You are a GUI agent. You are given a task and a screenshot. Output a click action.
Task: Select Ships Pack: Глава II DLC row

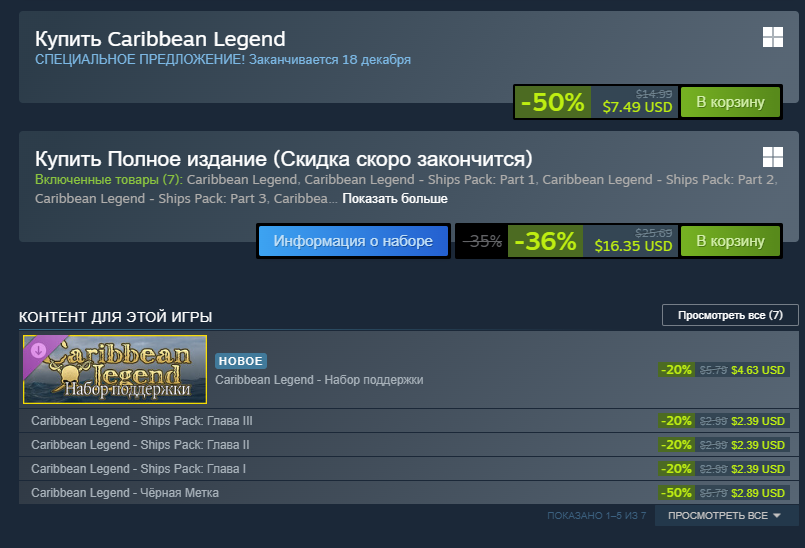pos(408,445)
